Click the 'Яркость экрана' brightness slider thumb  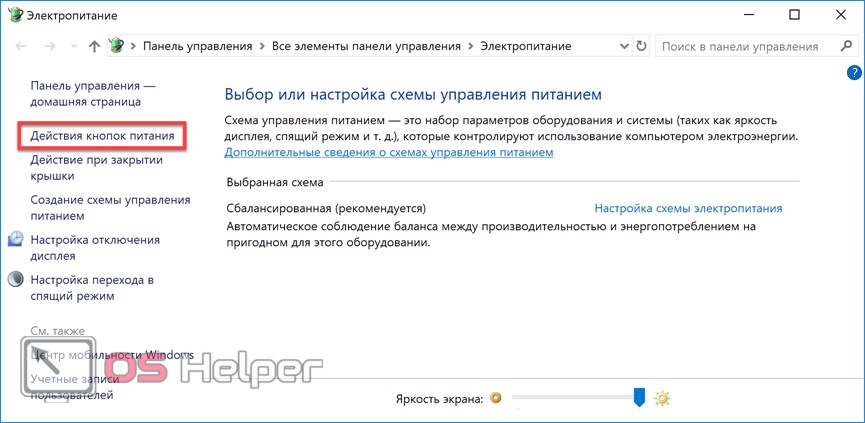[x=639, y=397]
